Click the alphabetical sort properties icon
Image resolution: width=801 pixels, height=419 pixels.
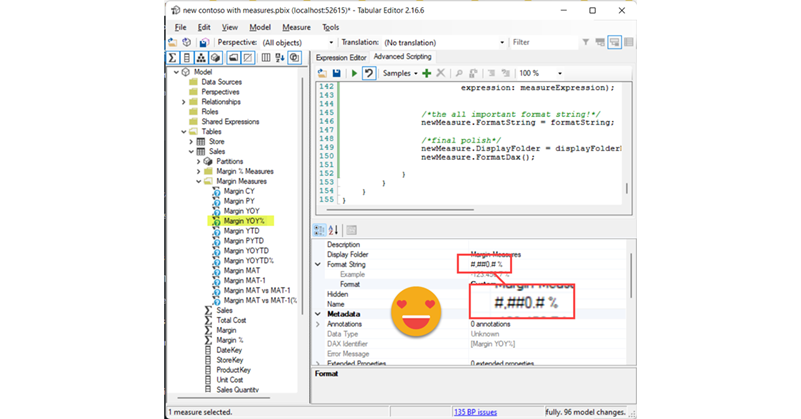point(335,230)
